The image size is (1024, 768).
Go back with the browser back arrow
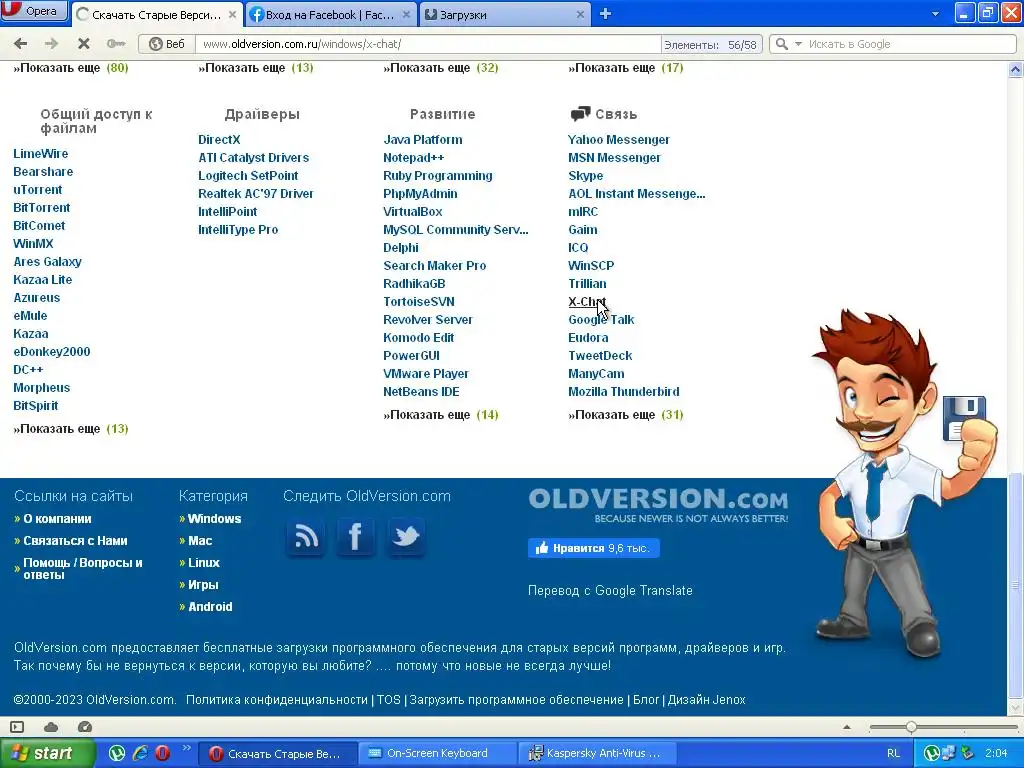click(x=20, y=44)
